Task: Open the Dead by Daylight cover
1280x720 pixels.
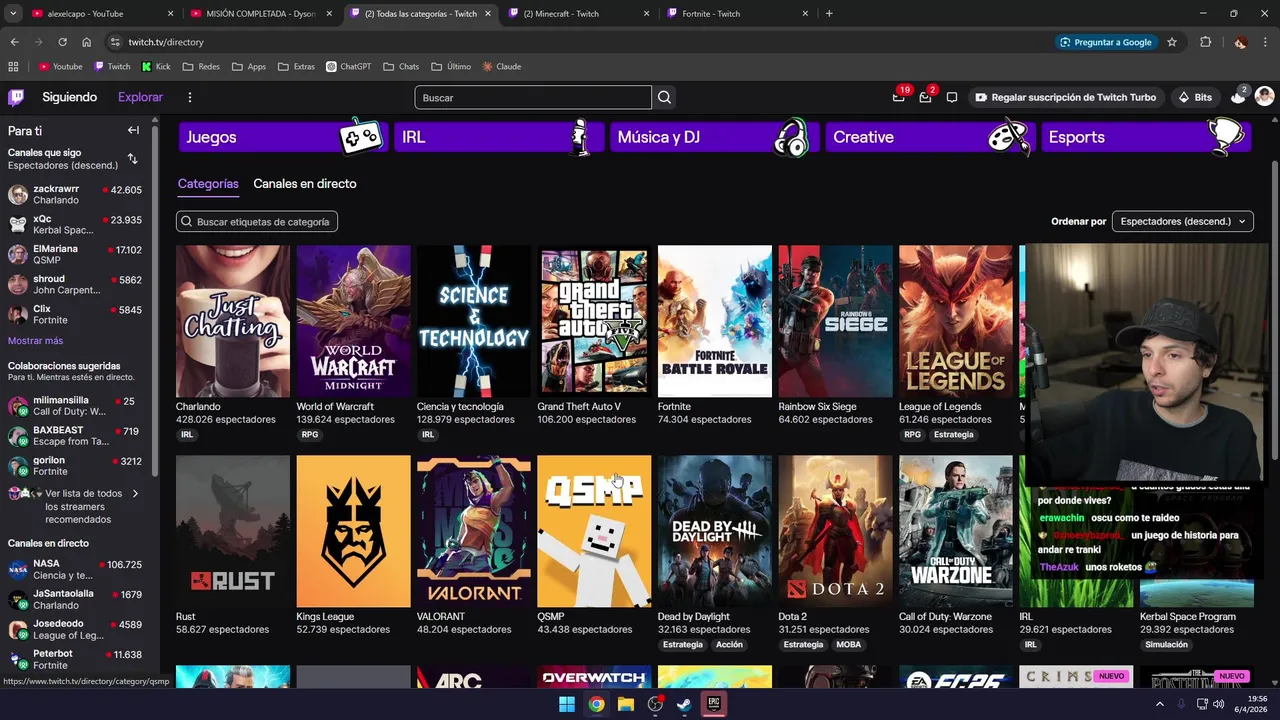Action: click(x=715, y=531)
